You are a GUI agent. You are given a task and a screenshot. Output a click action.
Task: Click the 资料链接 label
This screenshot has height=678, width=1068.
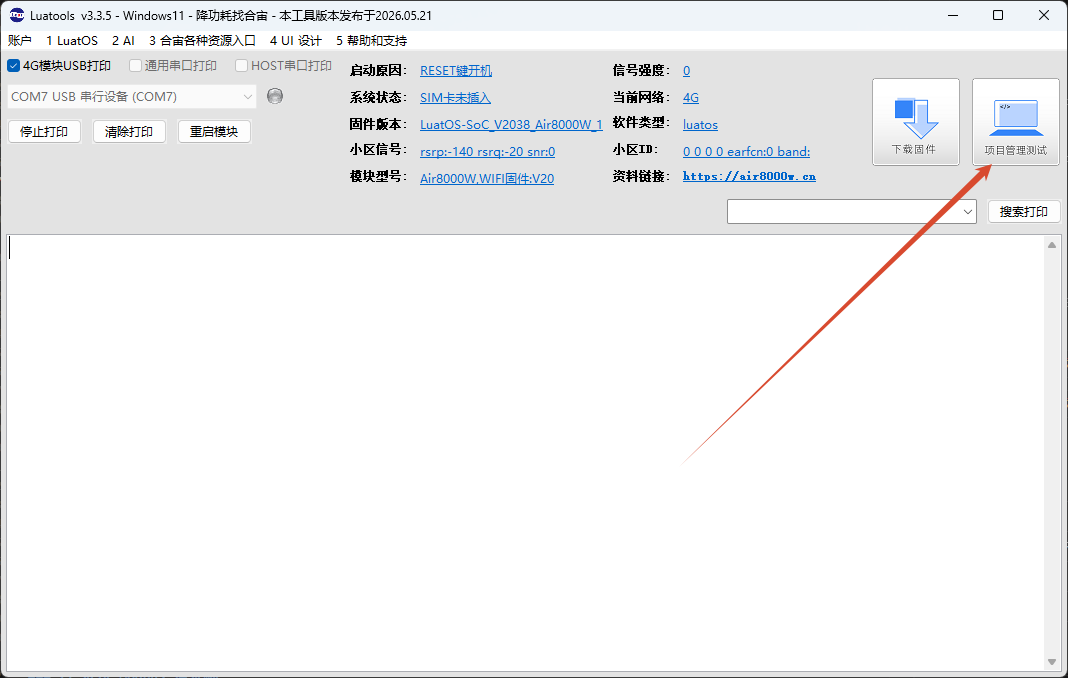(641, 176)
